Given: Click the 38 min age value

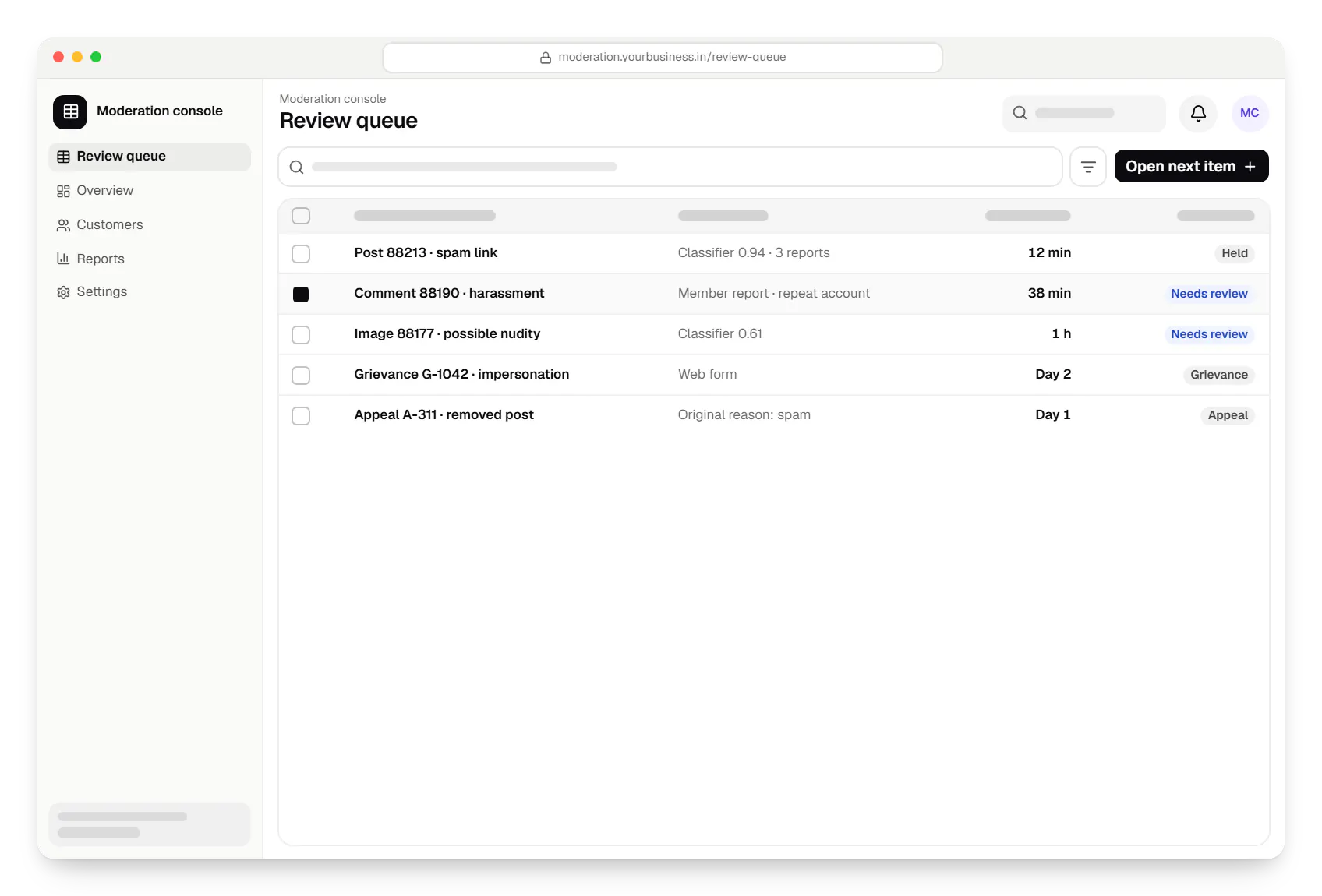Looking at the screenshot, I should pyautogui.click(x=1049, y=293).
